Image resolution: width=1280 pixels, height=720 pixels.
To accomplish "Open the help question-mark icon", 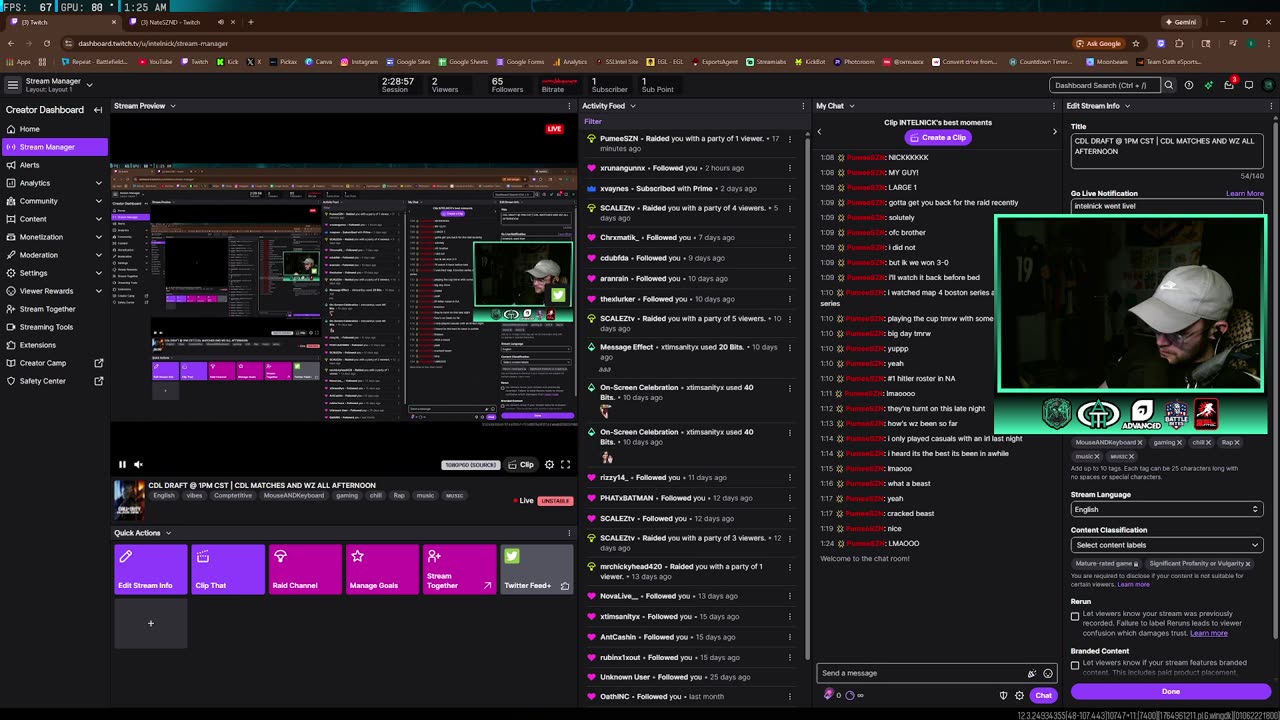I will (1188, 85).
